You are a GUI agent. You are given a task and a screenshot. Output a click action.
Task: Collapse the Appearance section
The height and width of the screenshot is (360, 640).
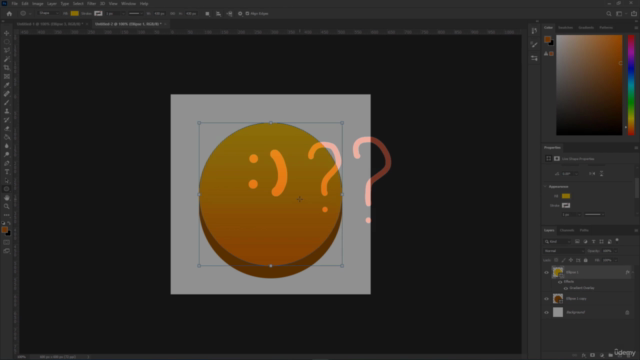click(x=545, y=187)
